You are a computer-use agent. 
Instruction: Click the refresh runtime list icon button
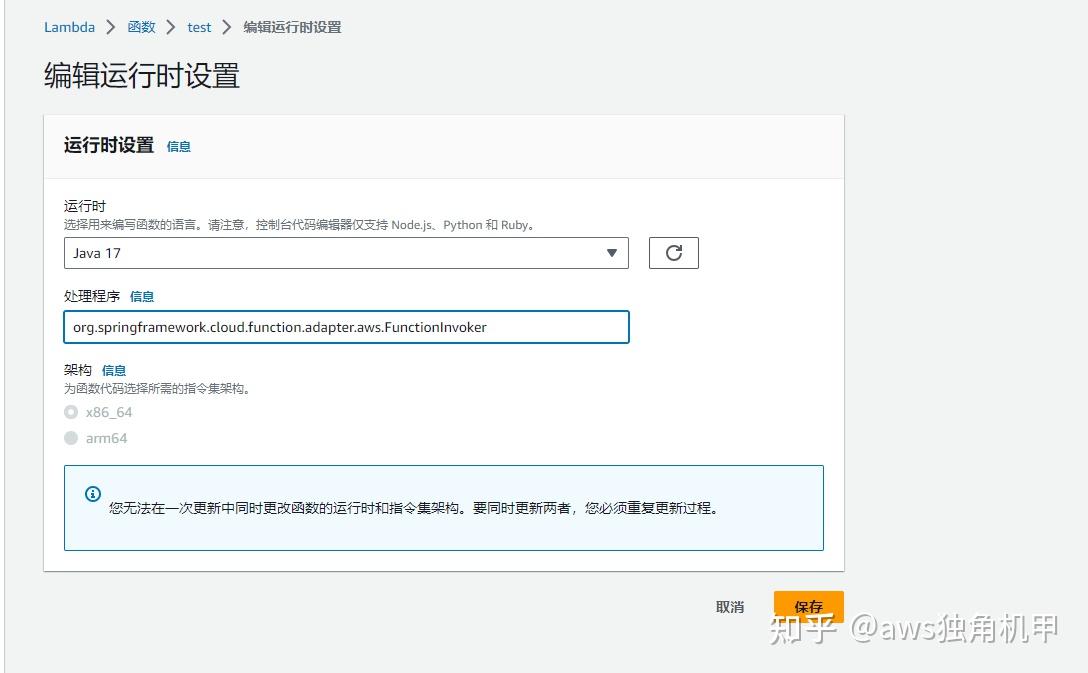(x=673, y=253)
